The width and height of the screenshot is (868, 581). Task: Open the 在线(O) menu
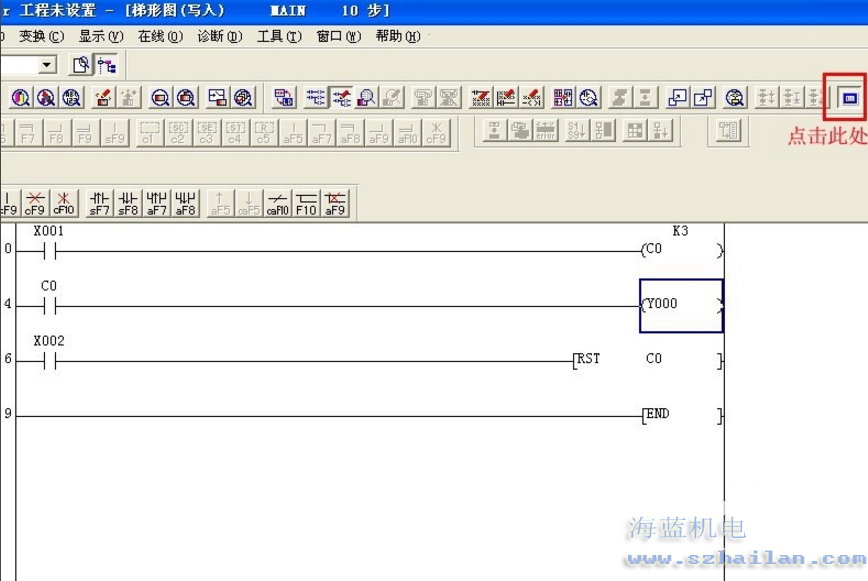pyautogui.click(x=162, y=36)
